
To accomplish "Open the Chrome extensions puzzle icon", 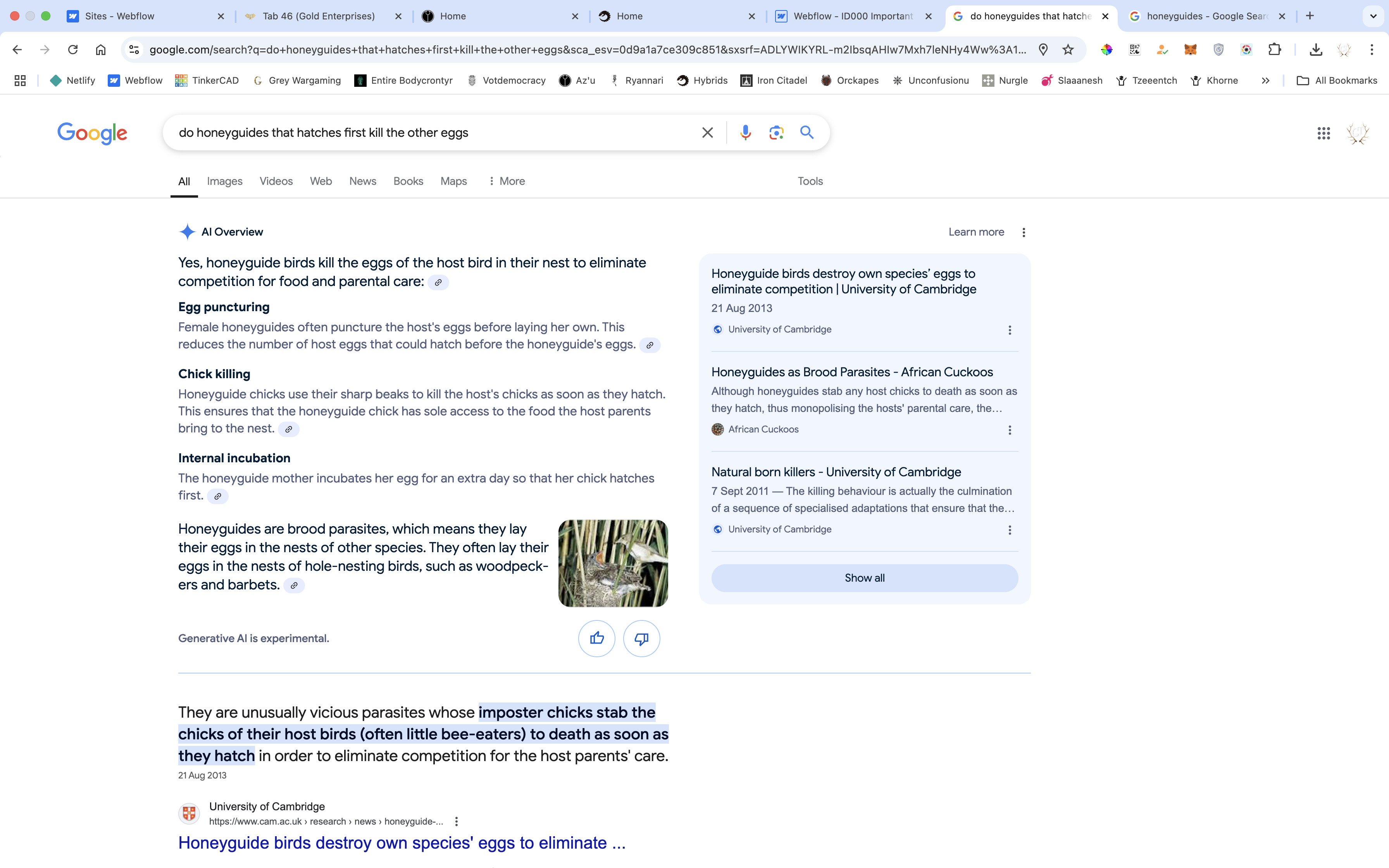I will point(1274,50).
